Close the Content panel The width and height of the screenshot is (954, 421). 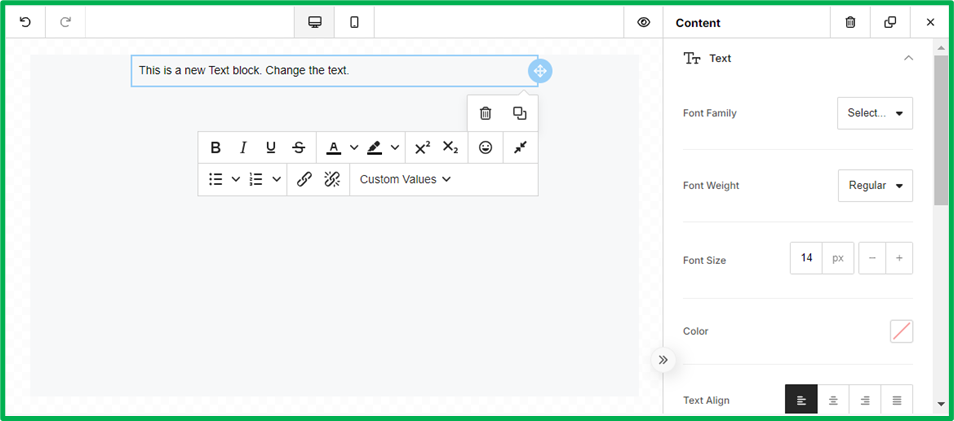coord(930,23)
